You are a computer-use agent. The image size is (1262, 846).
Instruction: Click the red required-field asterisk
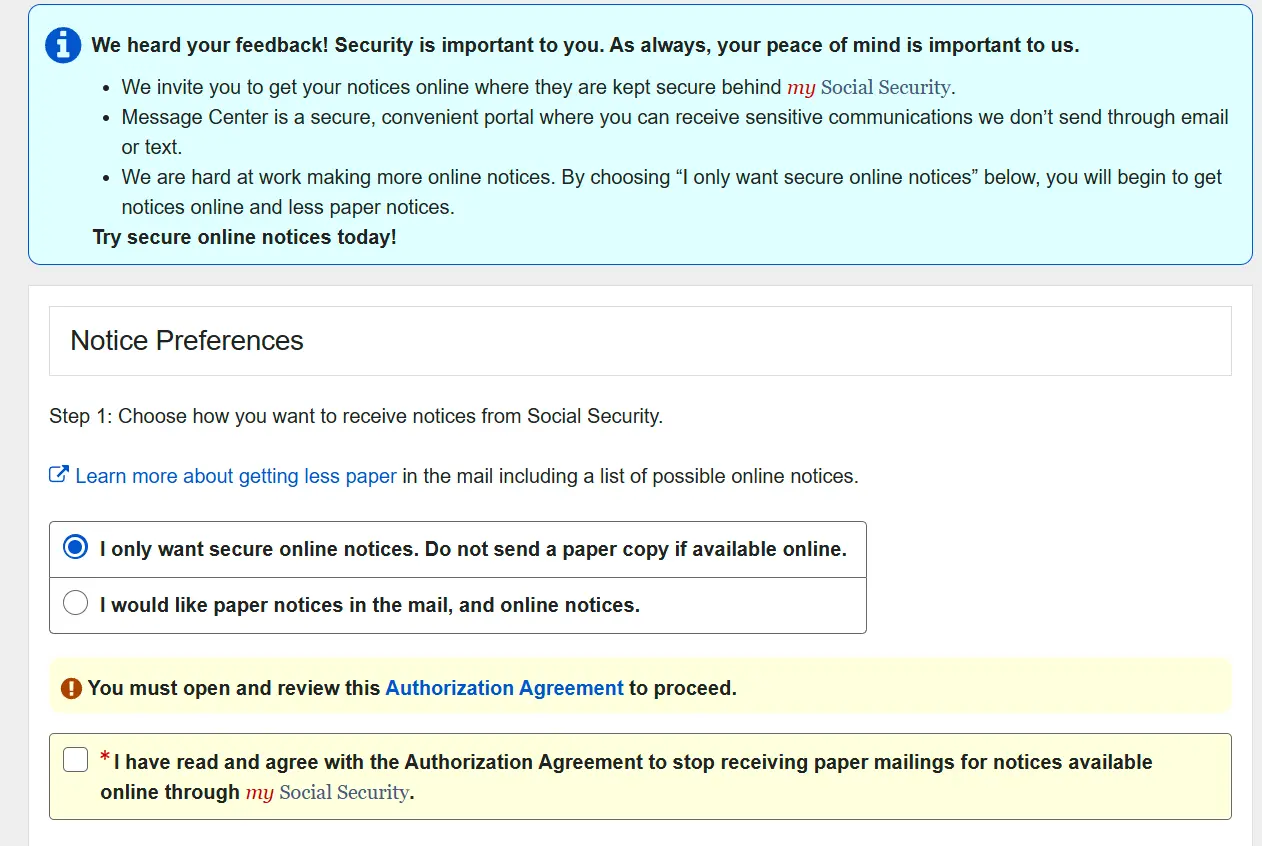click(x=105, y=757)
